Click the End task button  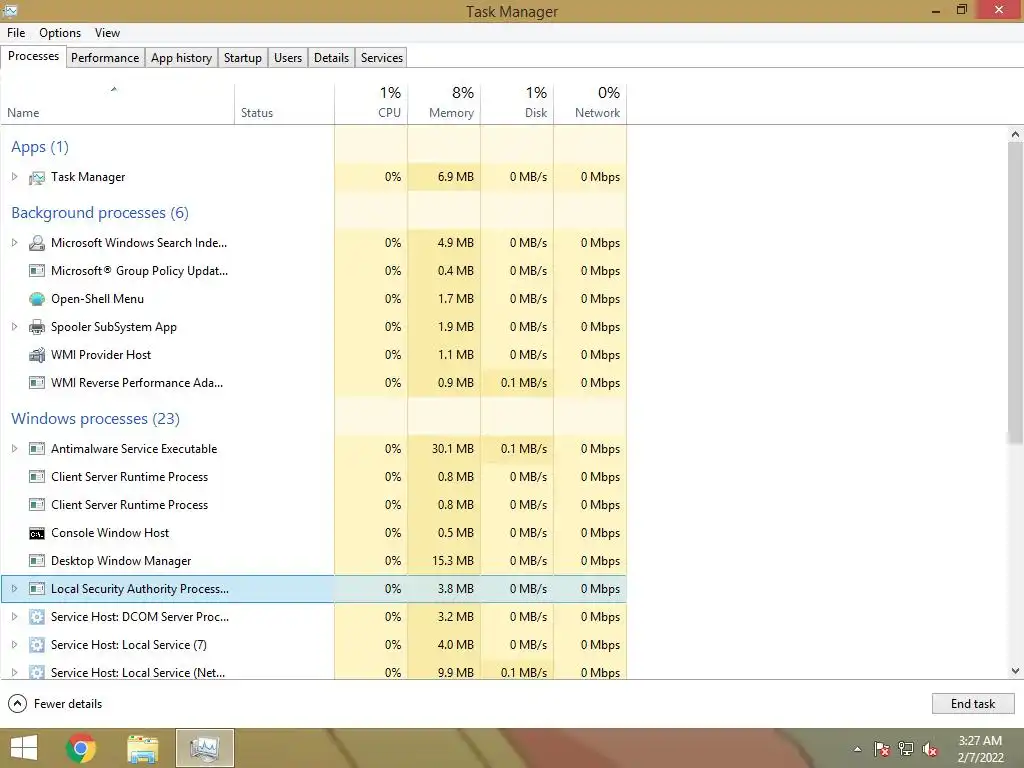tap(973, 704)
